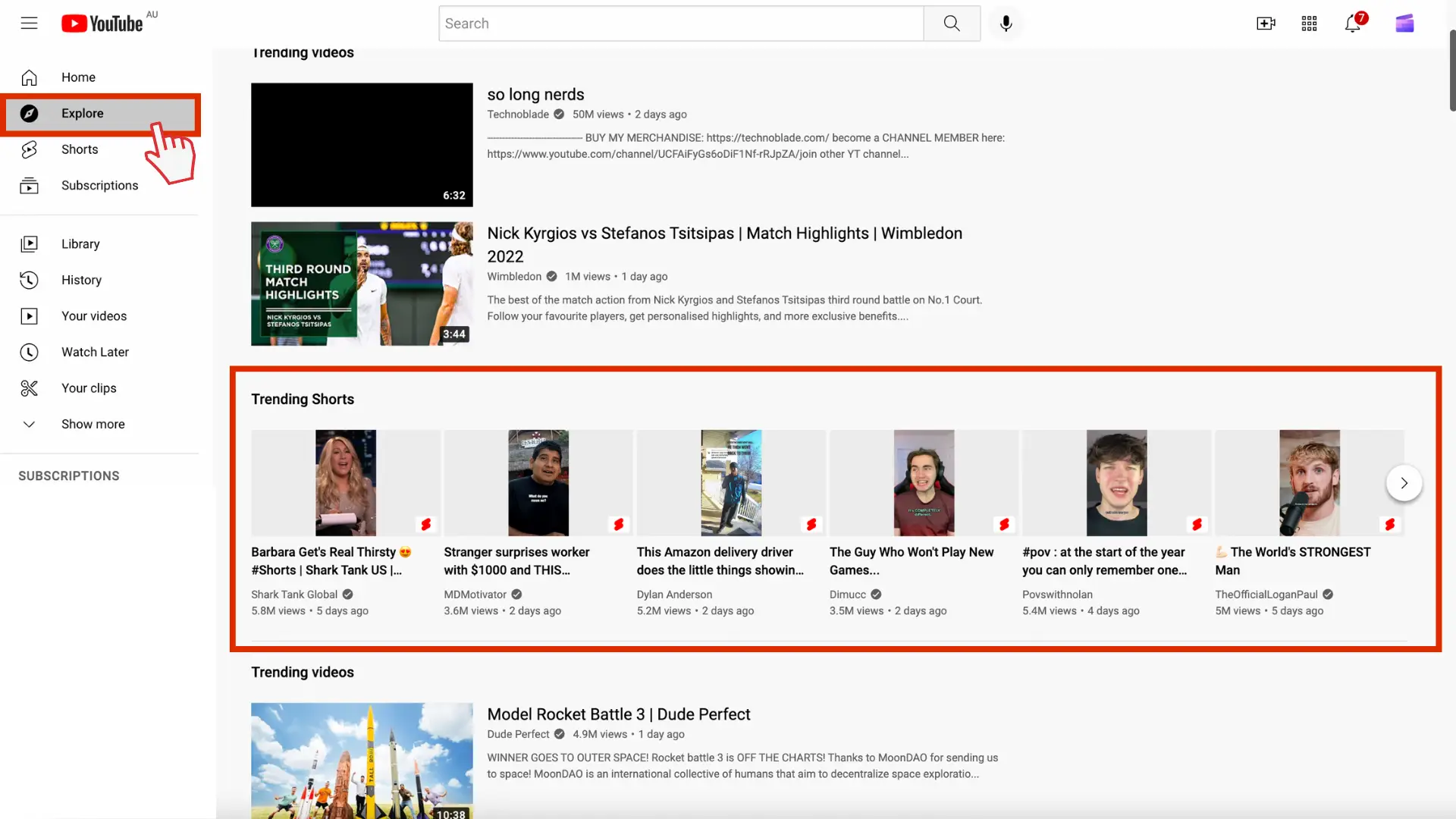Open Model Rocket Battle 3 title
This screenshot has width=1456, height=819.
618,714
